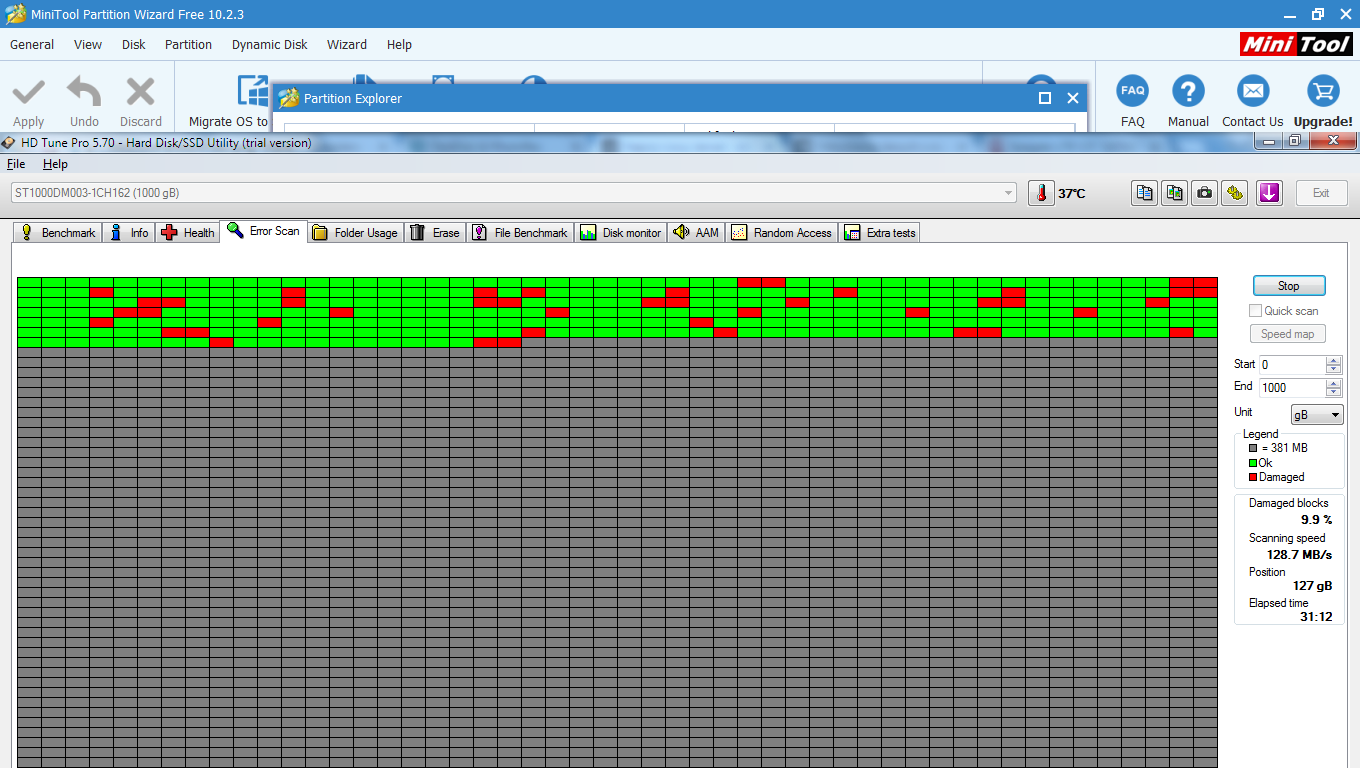This screenshot has height=768, width=1360.
Task: Close the Partition Explorer window
Action: click(x=1073, y=98)
